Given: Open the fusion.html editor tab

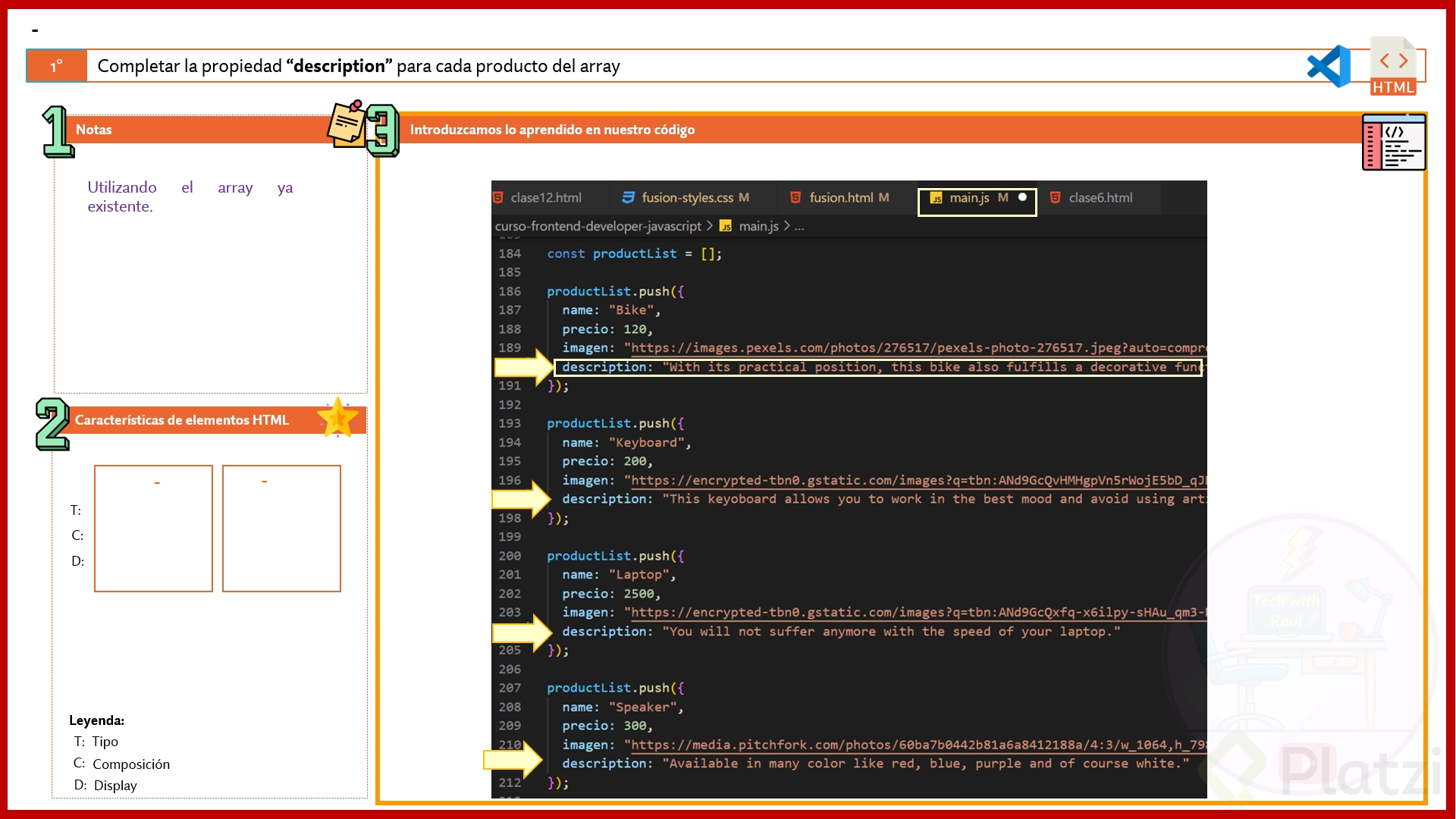Looking at the screenshot, I should tap(840, 198).
